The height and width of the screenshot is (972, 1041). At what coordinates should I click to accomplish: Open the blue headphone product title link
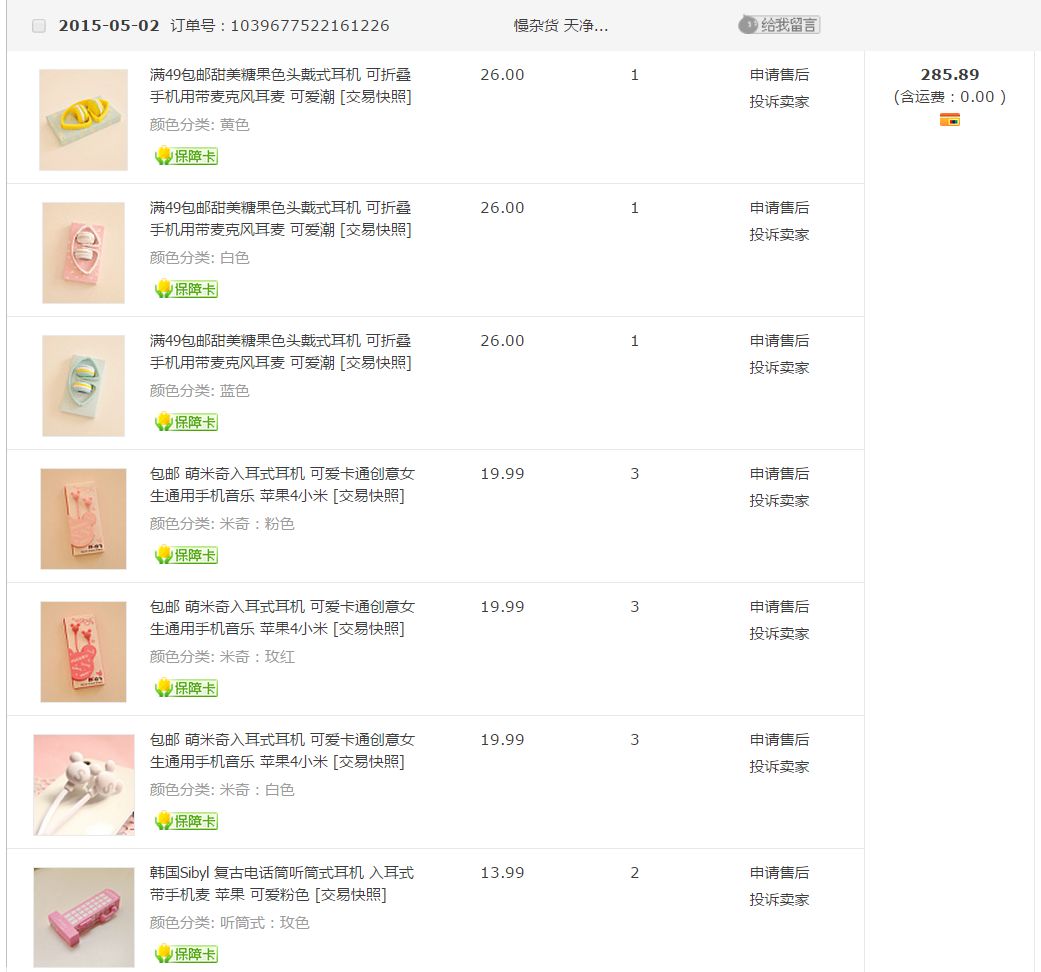pyautogui.click(x=280, y=352)
